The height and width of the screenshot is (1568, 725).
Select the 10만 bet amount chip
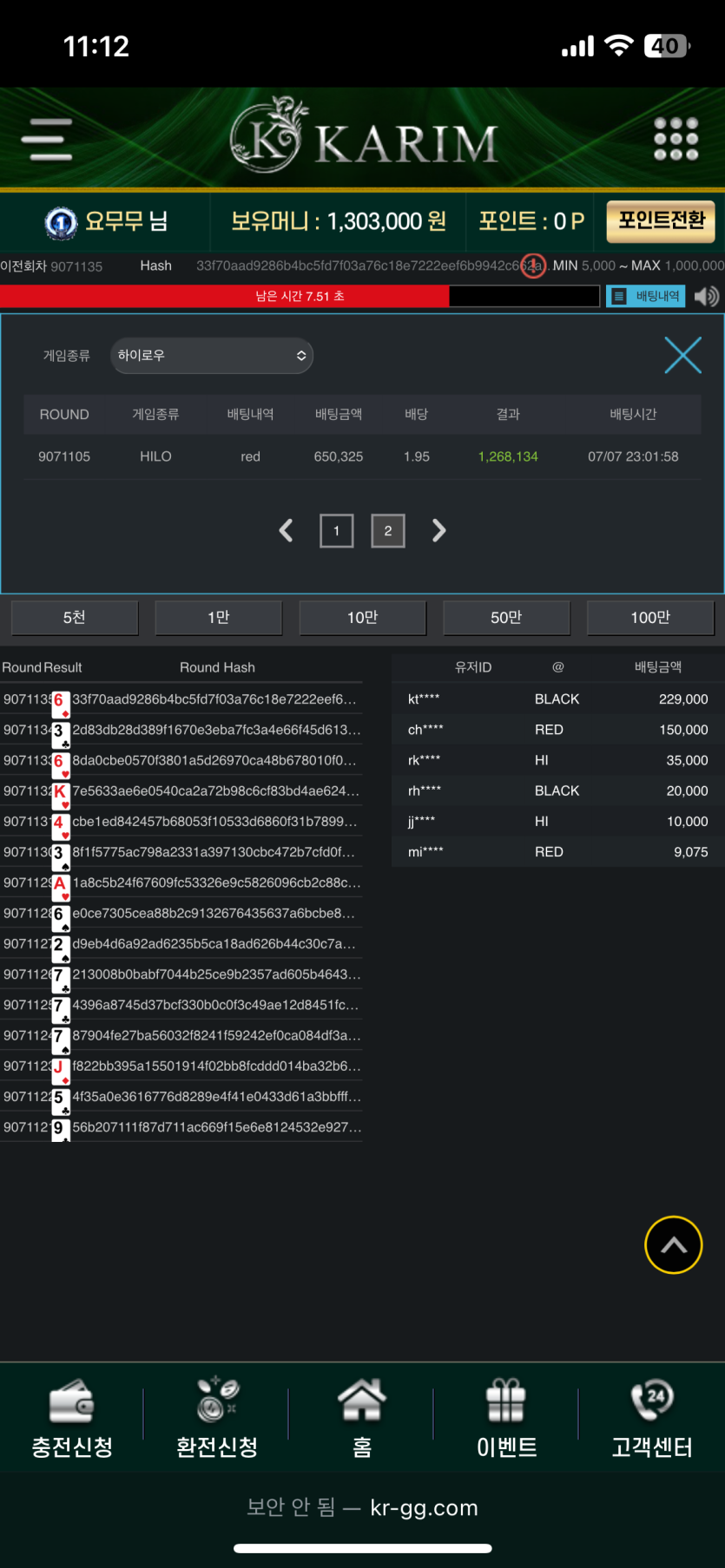pyautogui.click(x=362, y=618)
